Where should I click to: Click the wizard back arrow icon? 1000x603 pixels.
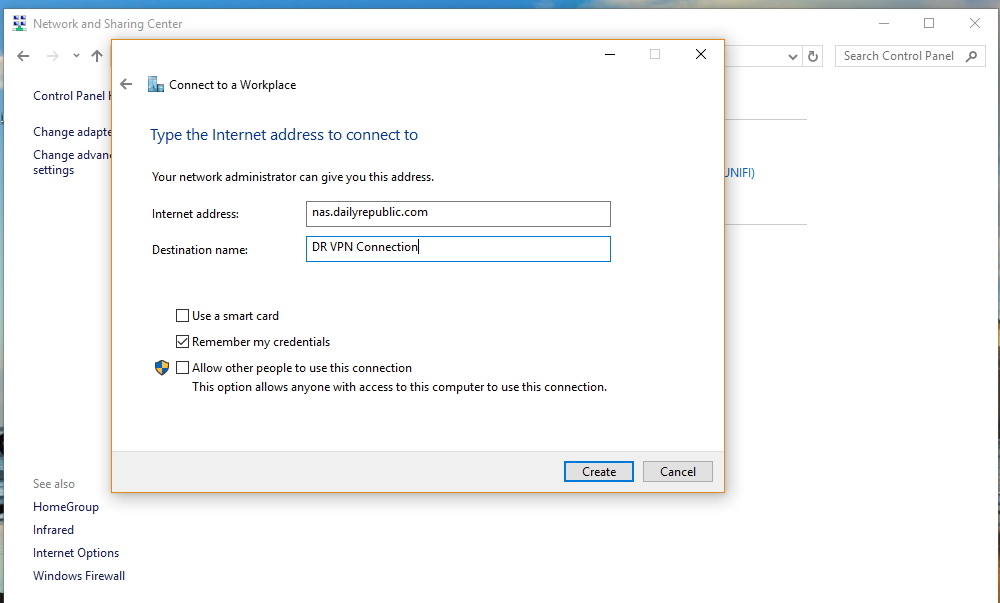point(126,85)
